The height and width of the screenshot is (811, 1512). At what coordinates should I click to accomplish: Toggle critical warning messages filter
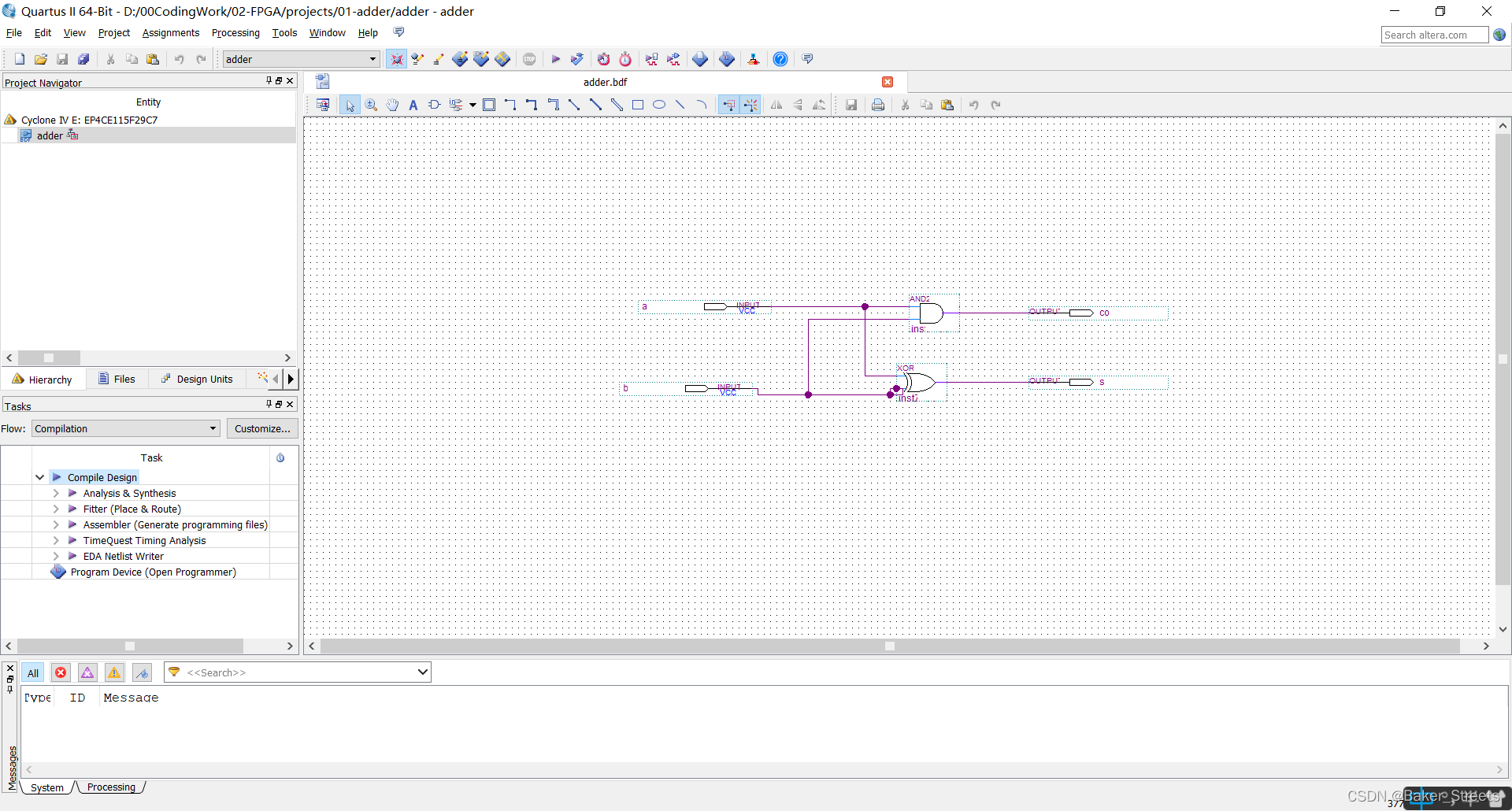[x=87, y=672]
